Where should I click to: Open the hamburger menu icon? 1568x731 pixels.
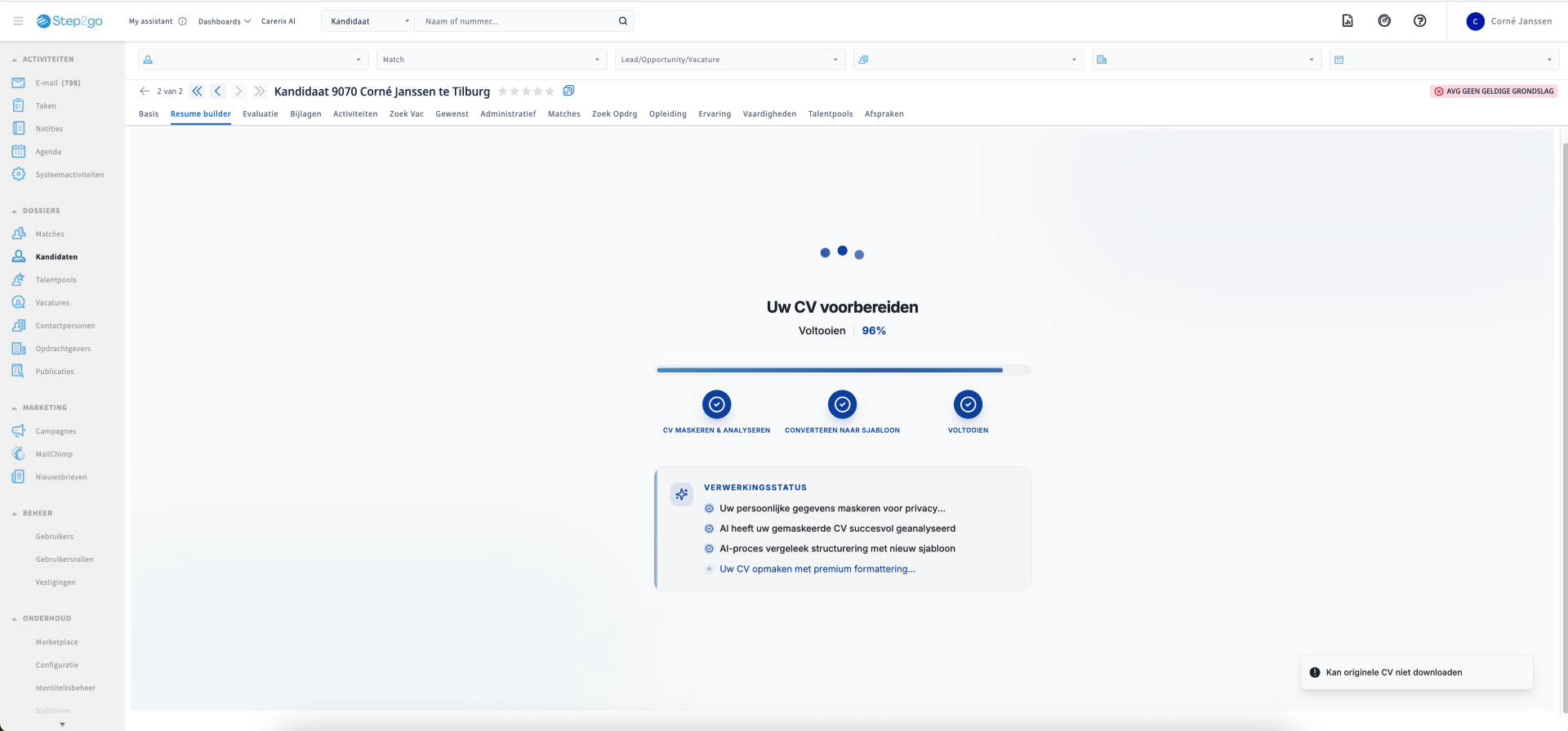(x=18, y=21)
